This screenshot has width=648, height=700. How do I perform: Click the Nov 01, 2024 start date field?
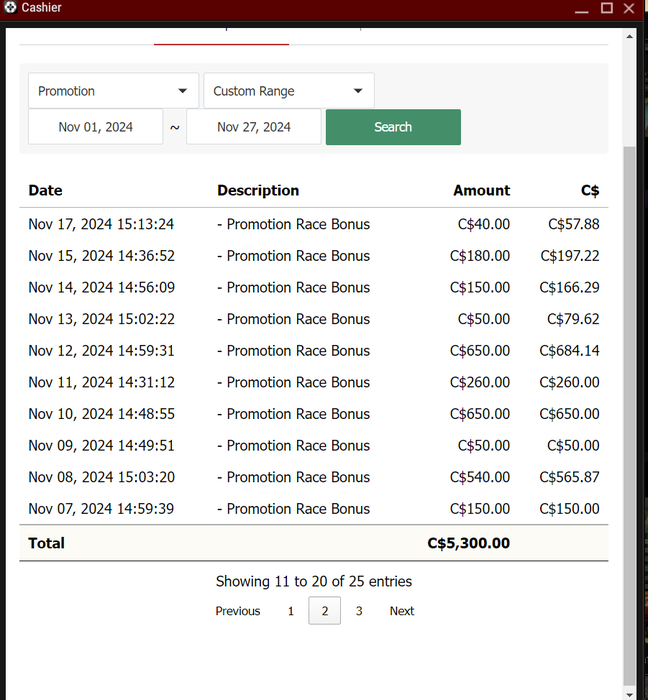pos(95,127)
